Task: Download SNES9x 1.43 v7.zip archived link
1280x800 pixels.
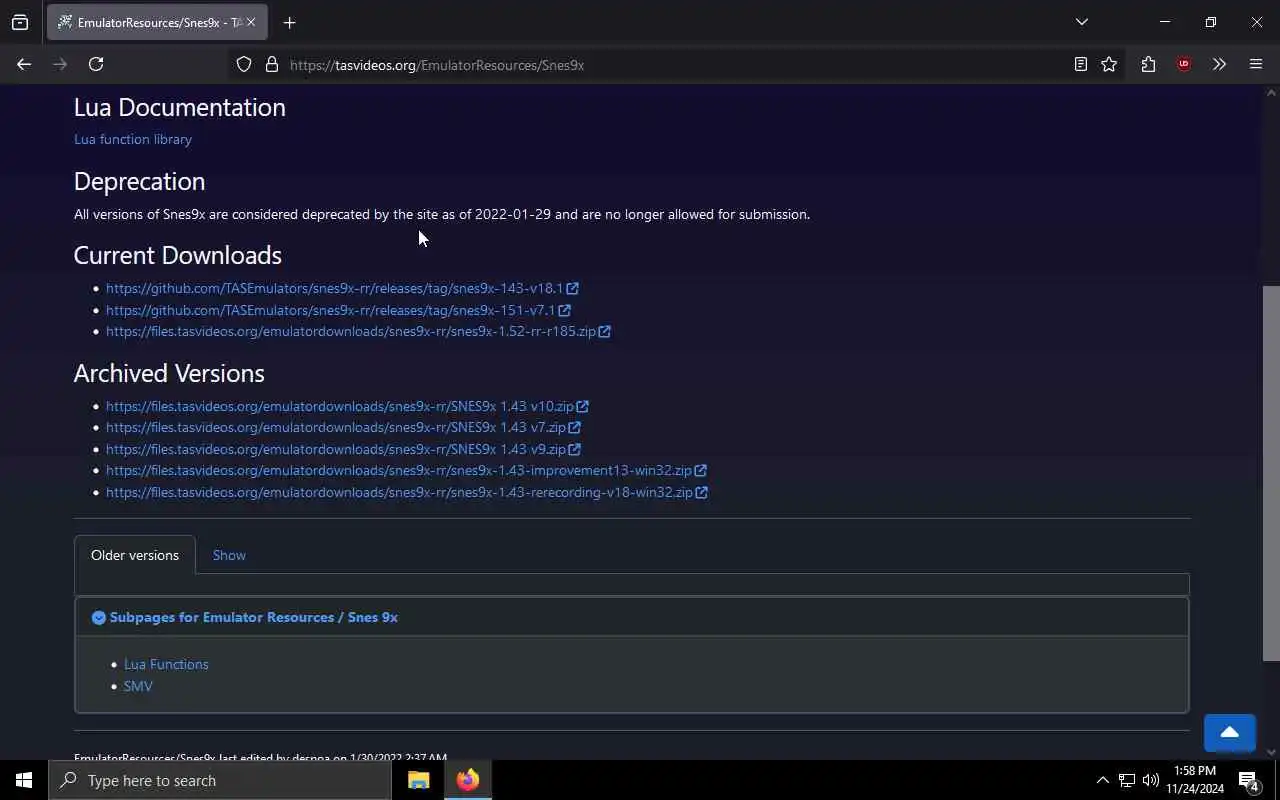Action: [x=336, y=427]
